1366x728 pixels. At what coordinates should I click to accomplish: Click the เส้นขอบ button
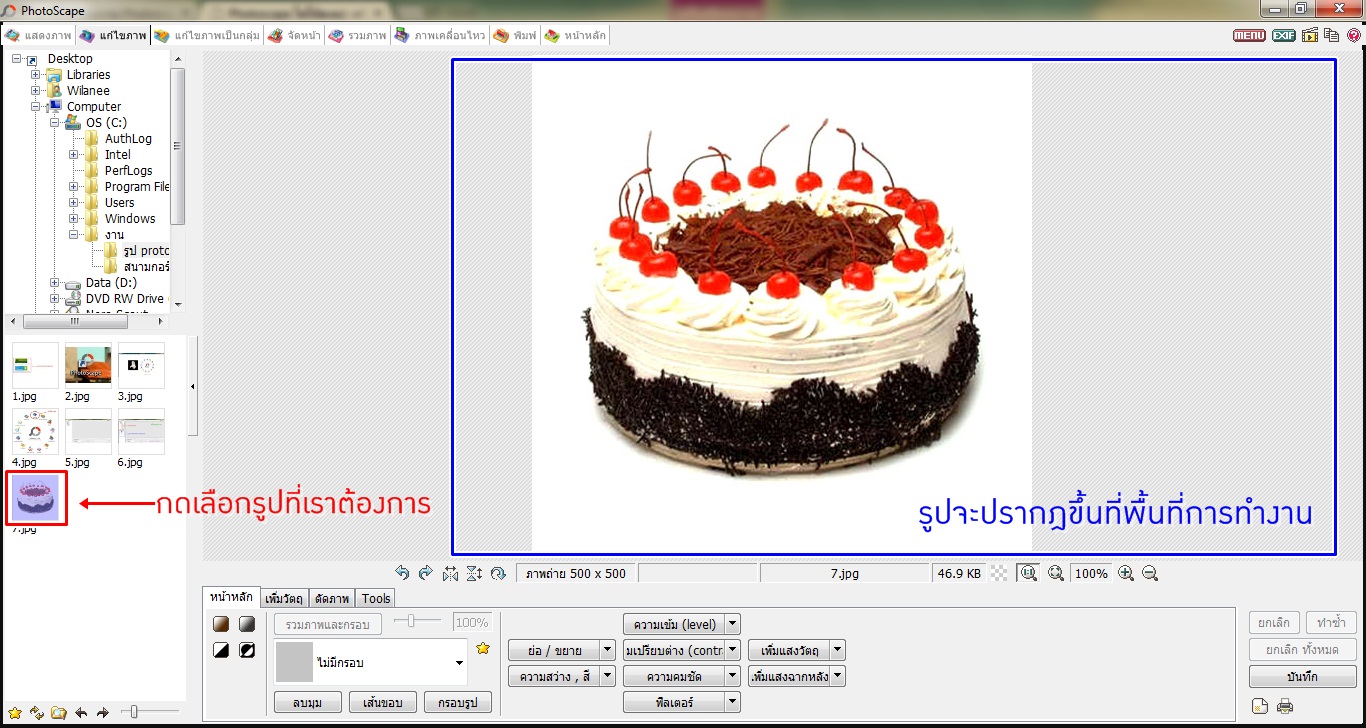tap(383, 702)
